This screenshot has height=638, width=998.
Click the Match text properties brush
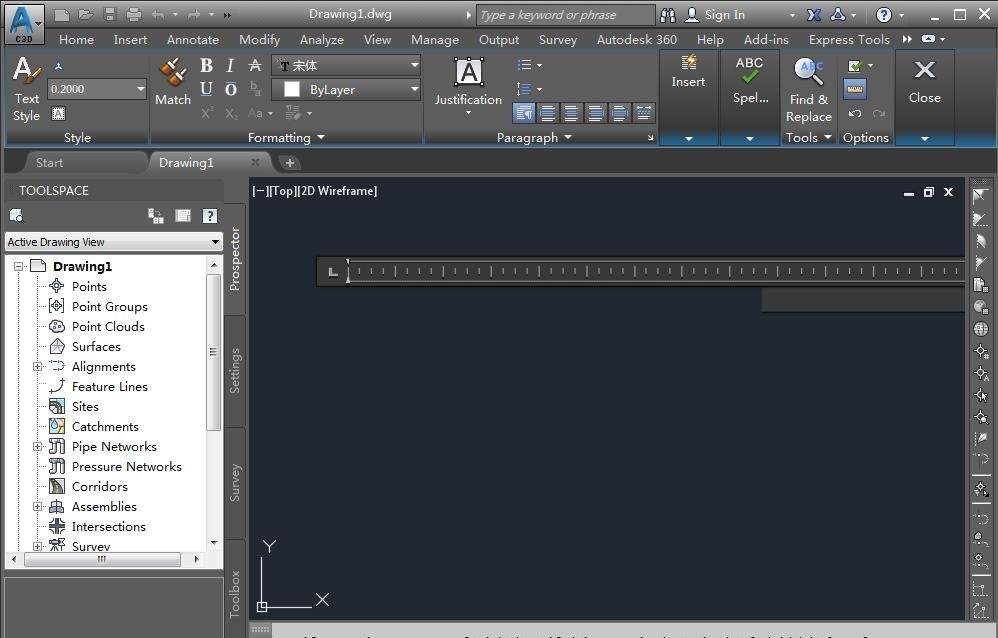coord(172,82)
